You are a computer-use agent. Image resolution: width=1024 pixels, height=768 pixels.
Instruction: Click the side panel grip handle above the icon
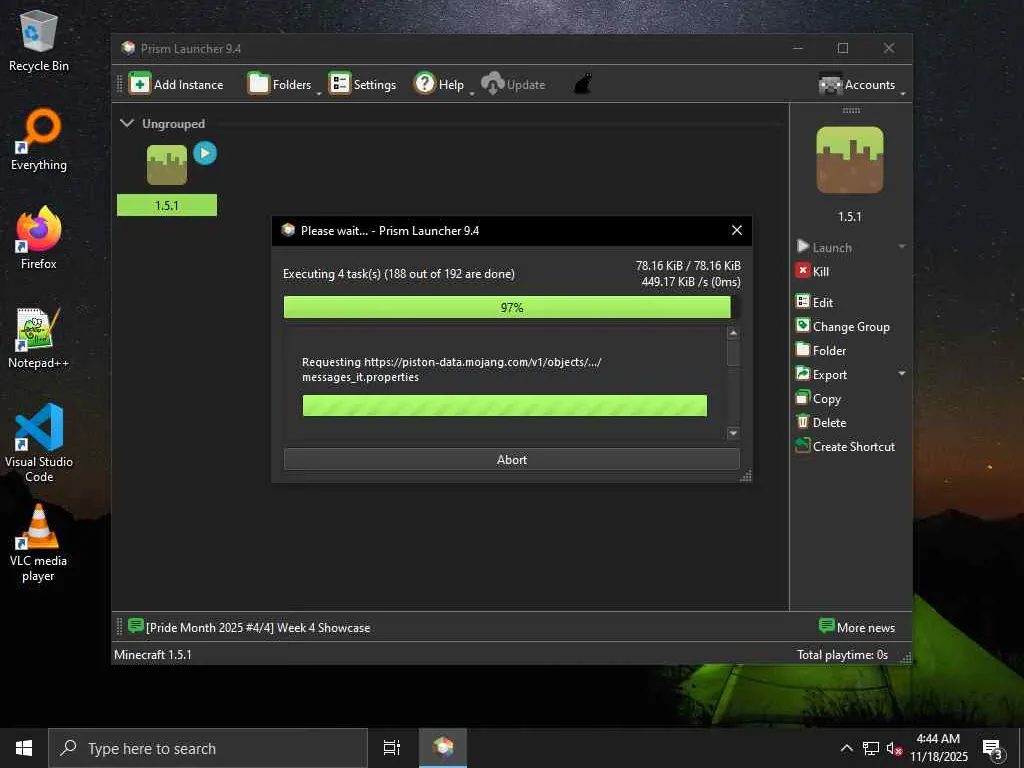click(851, 110)
